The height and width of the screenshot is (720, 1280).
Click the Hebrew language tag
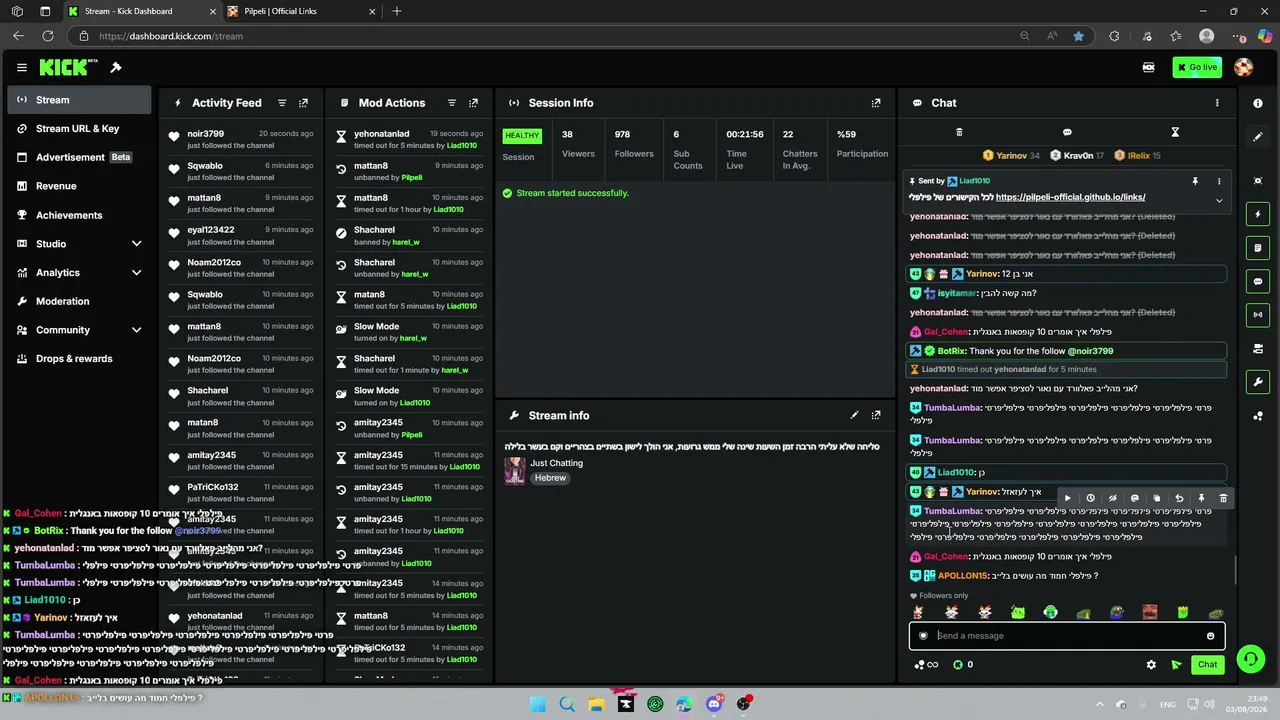click(x=550, y=478)
